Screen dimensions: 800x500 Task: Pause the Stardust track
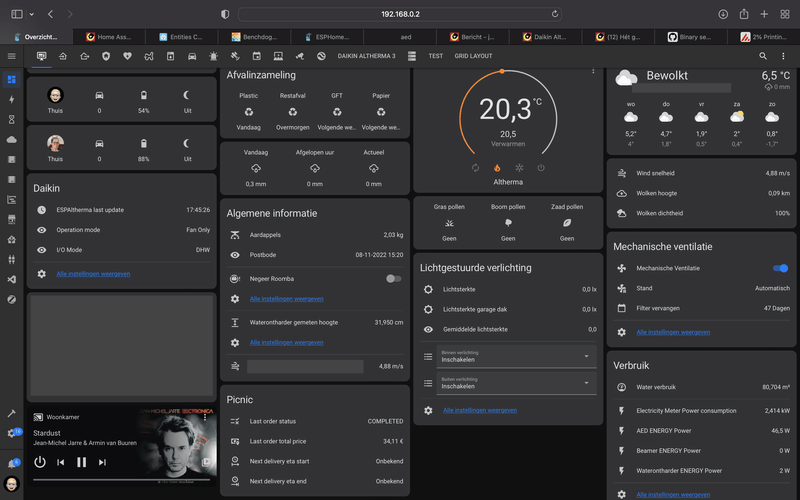coord(81,462)
